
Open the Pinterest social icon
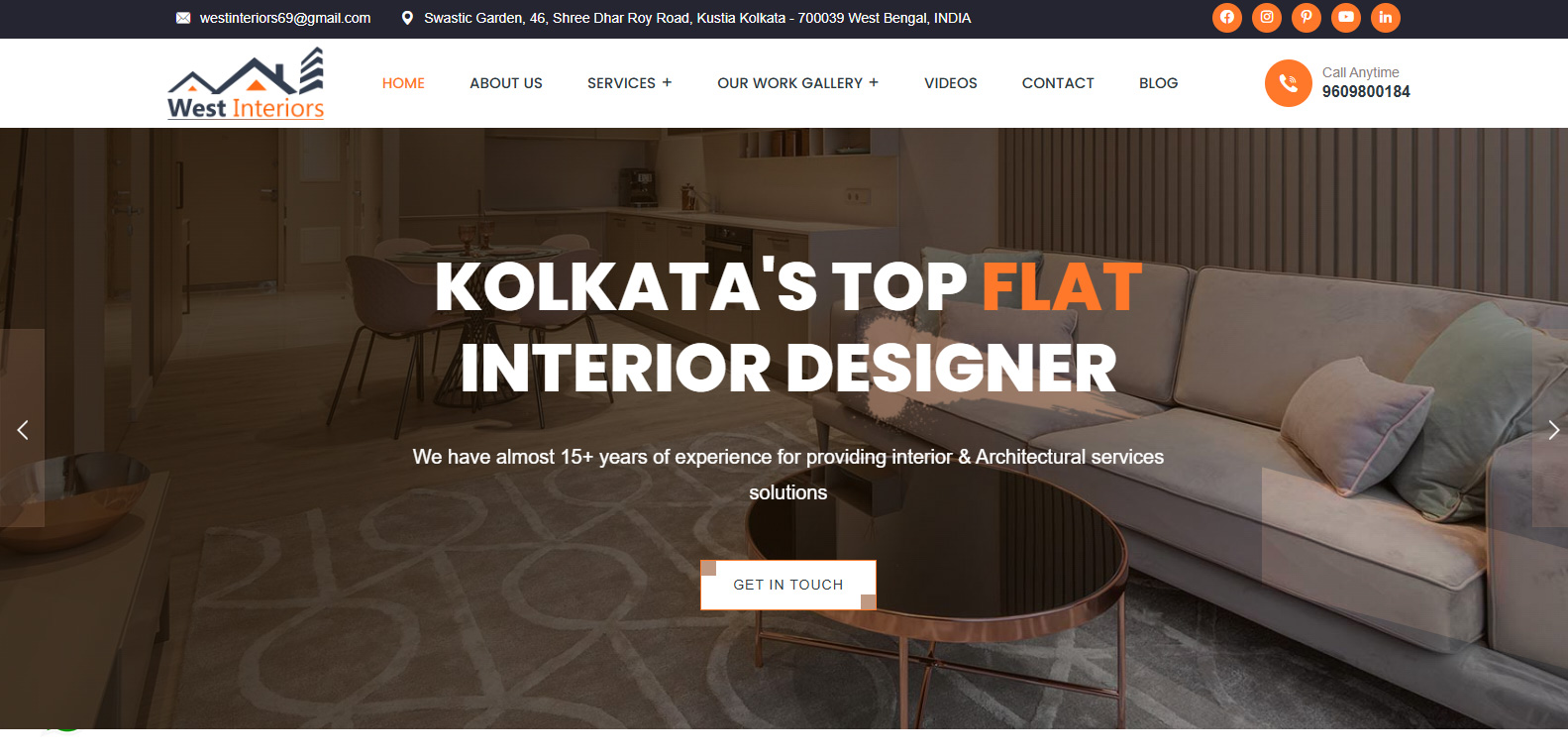[1306, 18]
